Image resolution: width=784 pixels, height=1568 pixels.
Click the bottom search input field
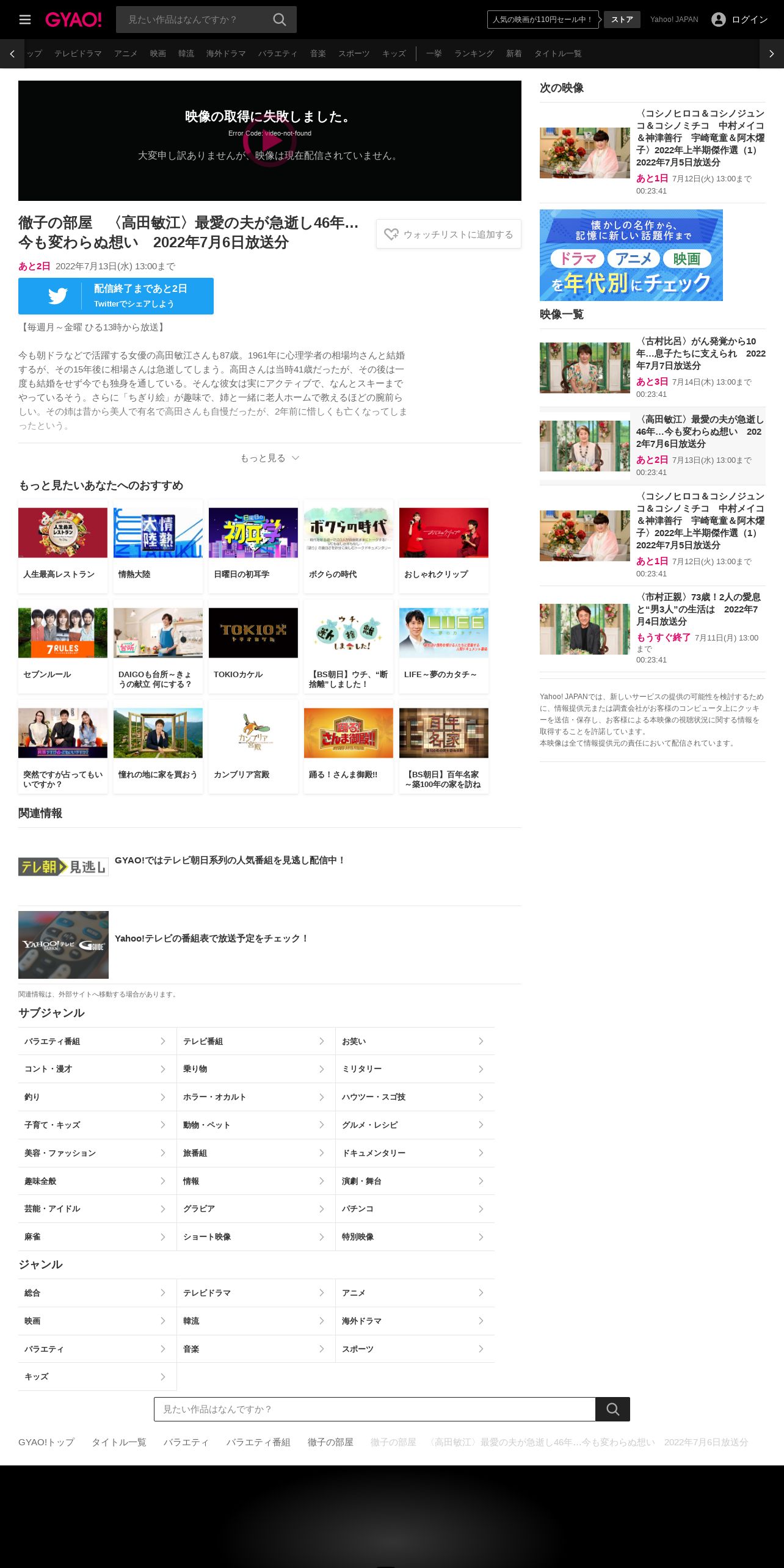375,1409
